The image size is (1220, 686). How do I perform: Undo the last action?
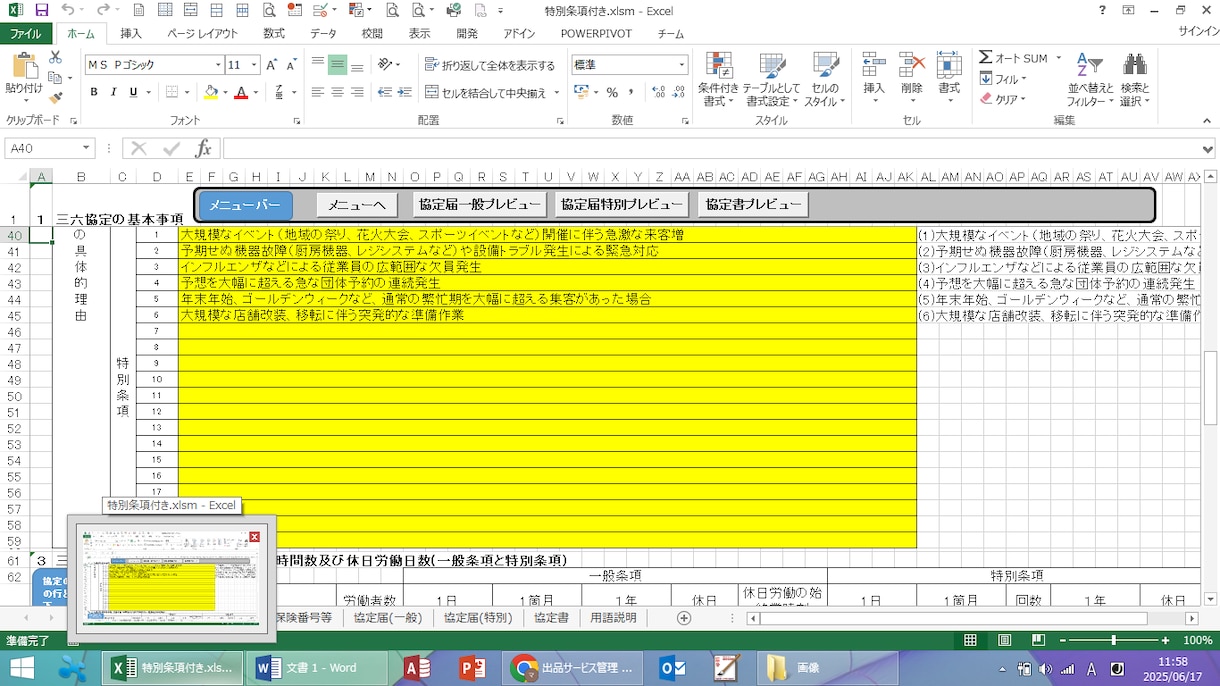[x=67, y=11]
